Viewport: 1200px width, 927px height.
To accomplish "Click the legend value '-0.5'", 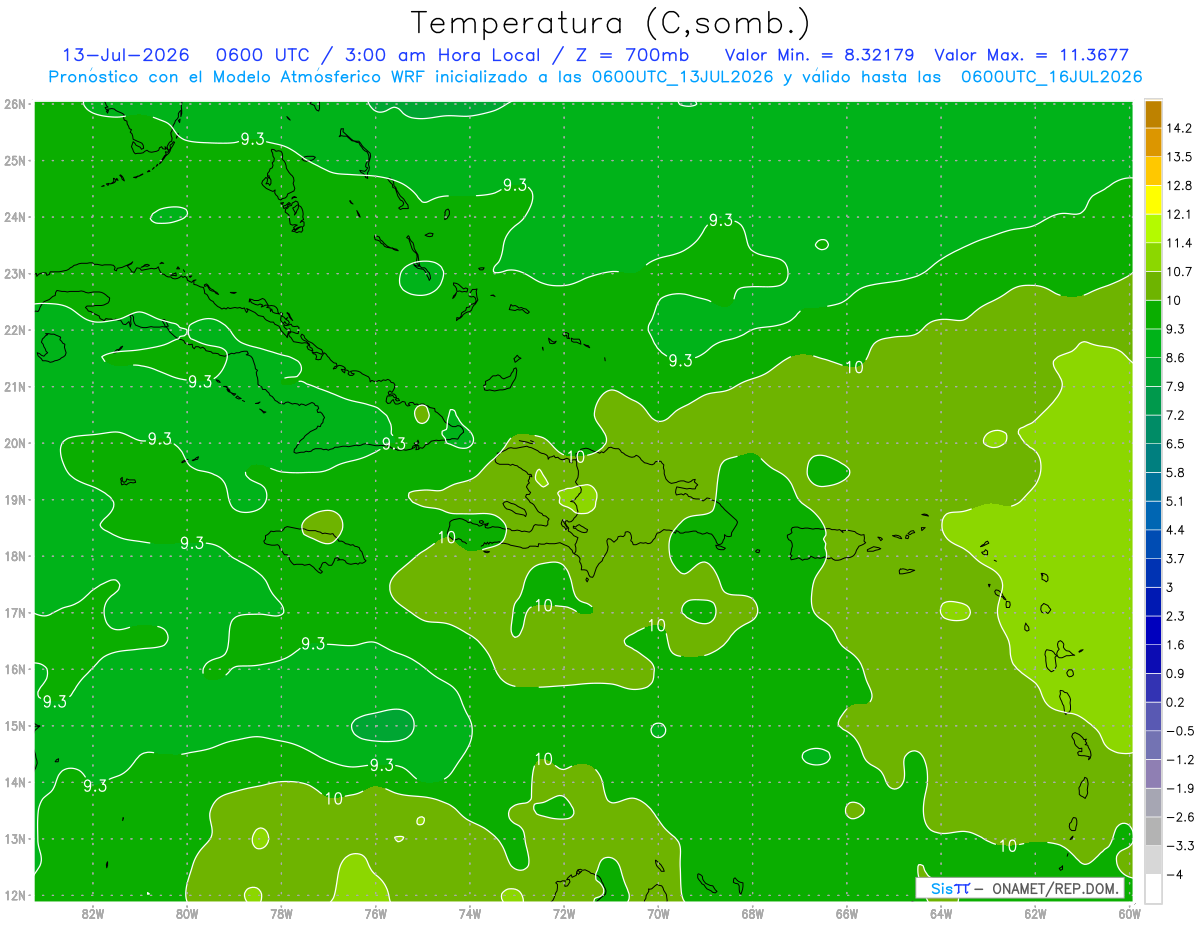I will (1179, 731).
